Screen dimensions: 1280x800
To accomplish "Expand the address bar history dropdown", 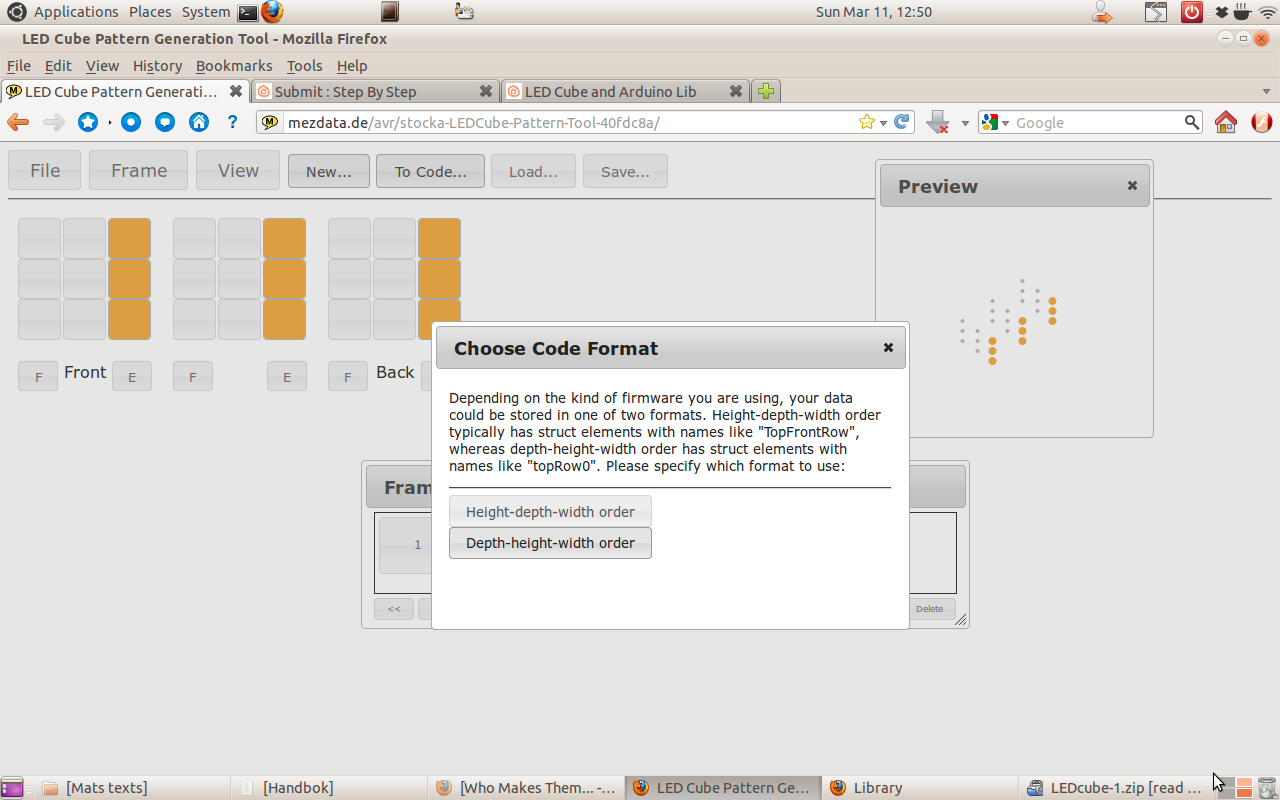I will [x=883, y=122].
